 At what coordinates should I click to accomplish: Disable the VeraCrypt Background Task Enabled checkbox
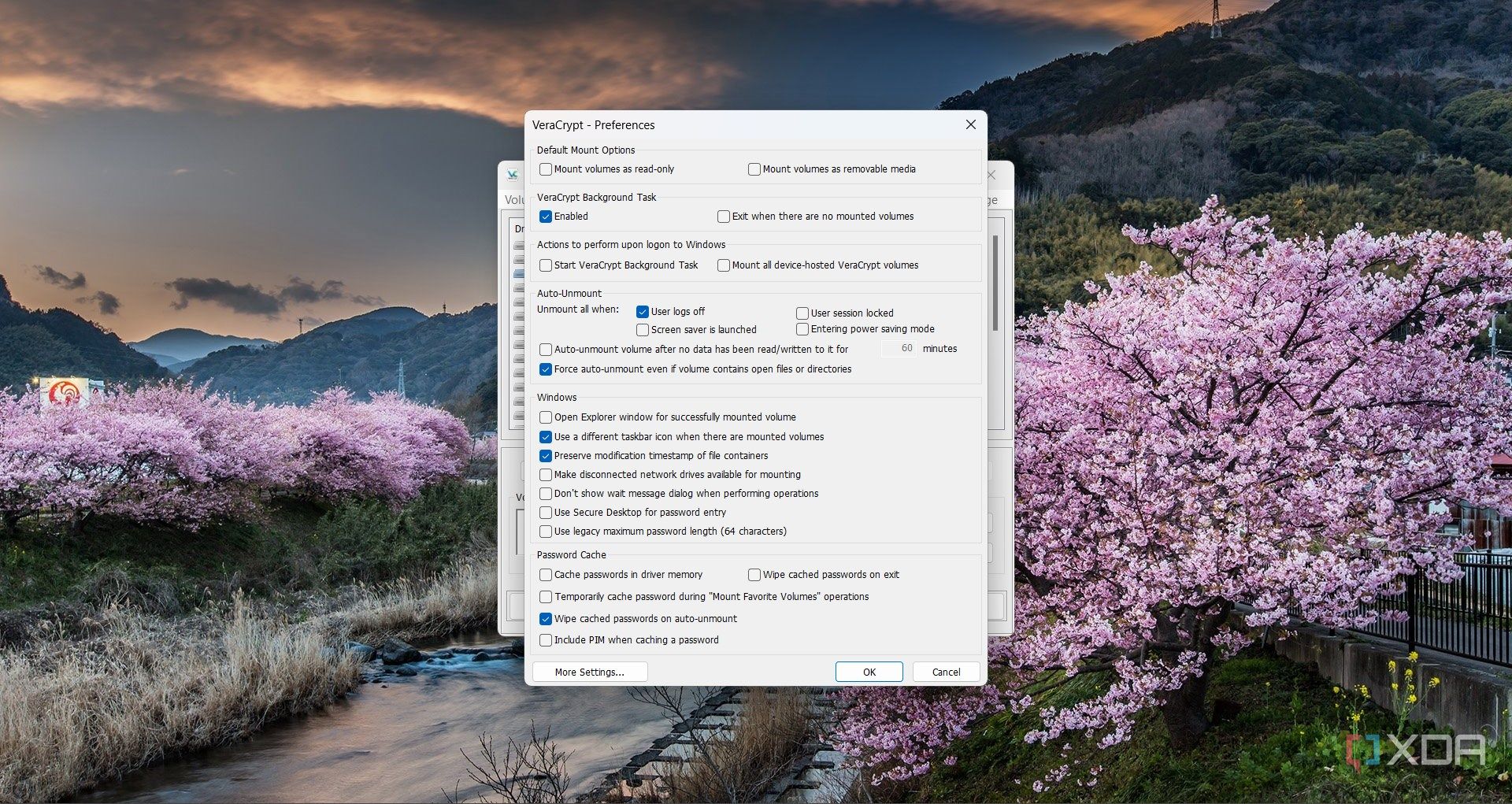[x=546, y=216]
